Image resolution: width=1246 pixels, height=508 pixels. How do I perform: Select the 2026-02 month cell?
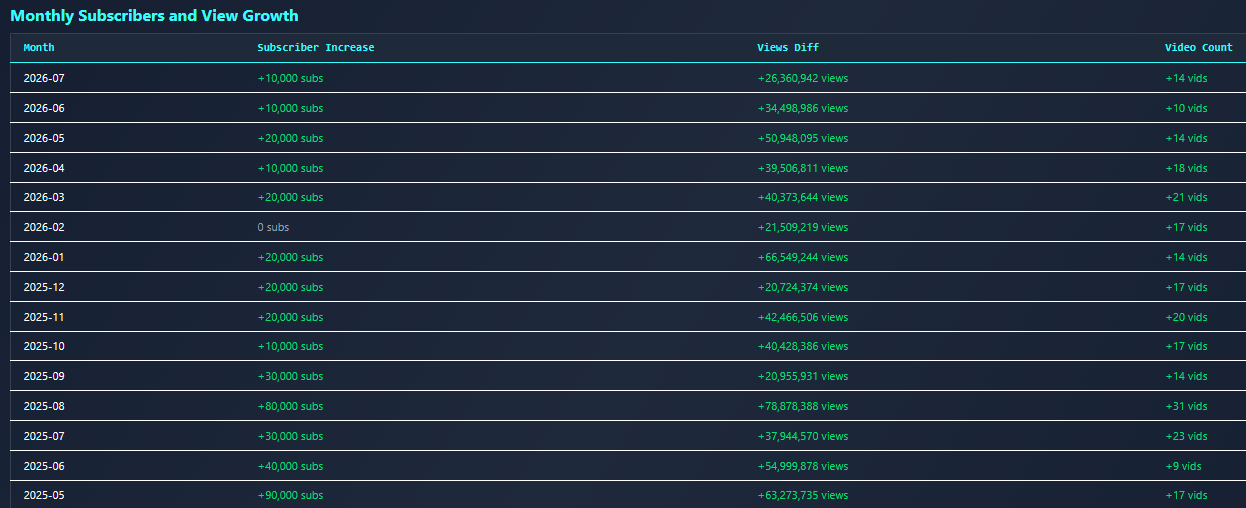click(x=44, y=227)
